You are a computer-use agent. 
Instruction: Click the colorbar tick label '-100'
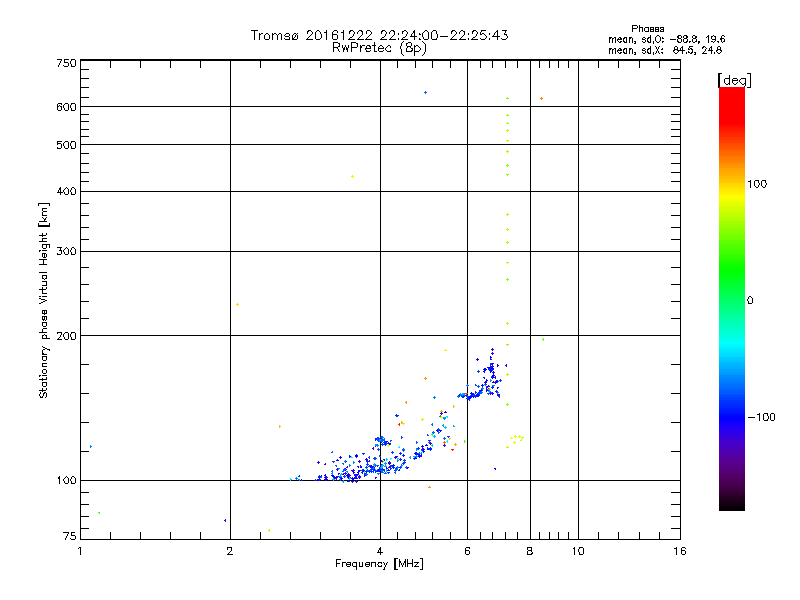point(761,417)
